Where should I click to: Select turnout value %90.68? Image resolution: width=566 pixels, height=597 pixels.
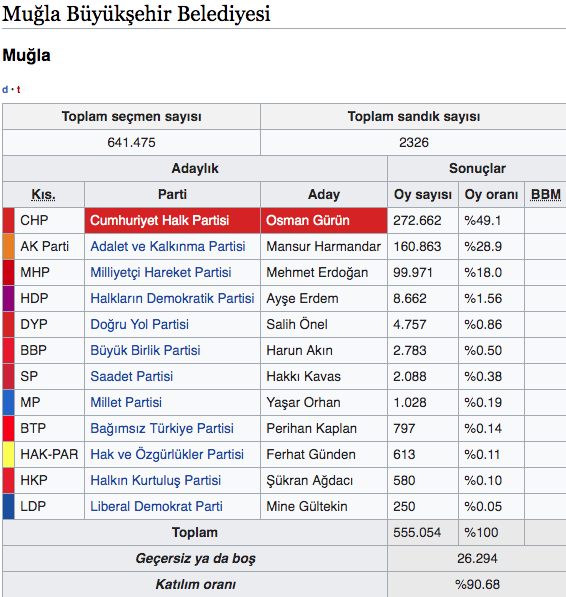point(477,584)
